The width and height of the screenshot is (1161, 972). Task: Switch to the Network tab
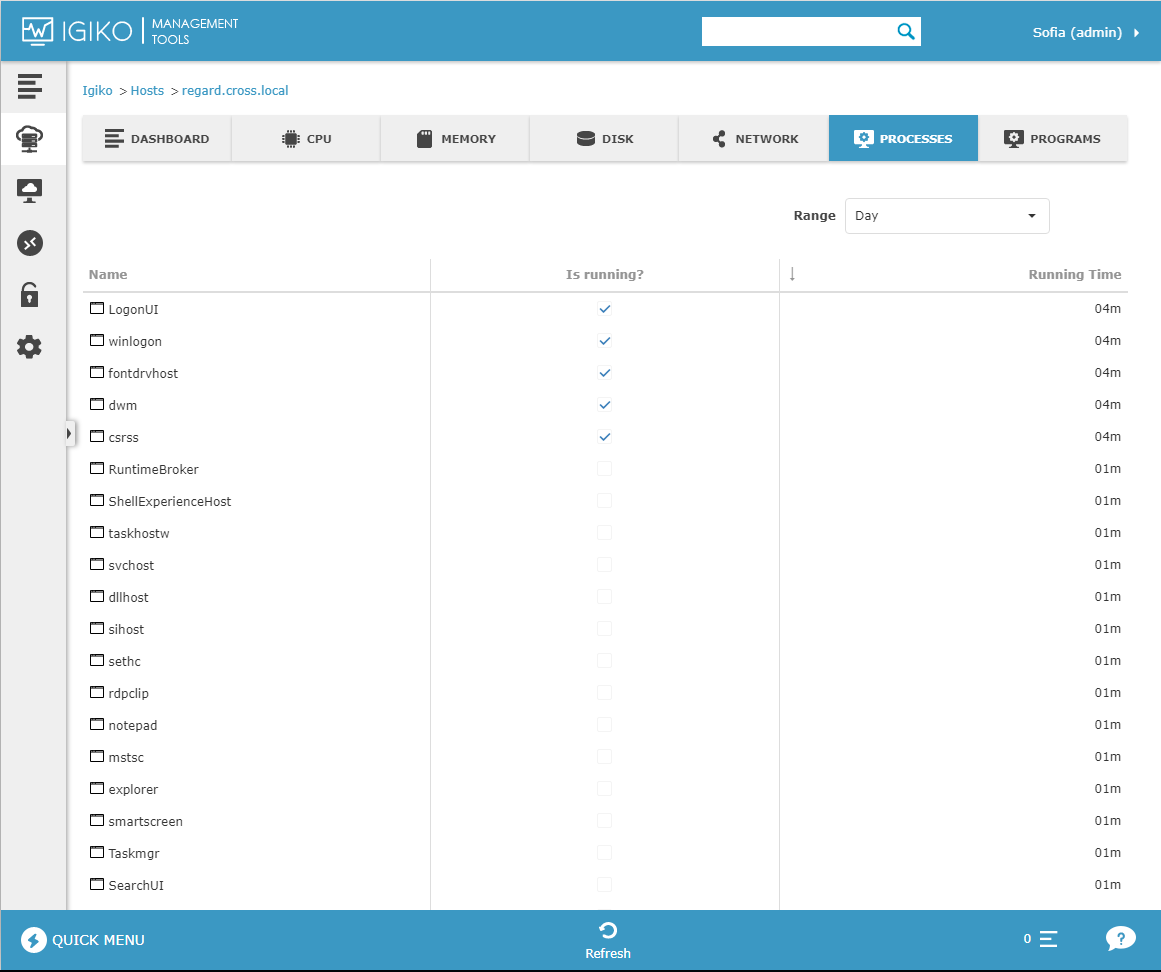click(753, 139)
